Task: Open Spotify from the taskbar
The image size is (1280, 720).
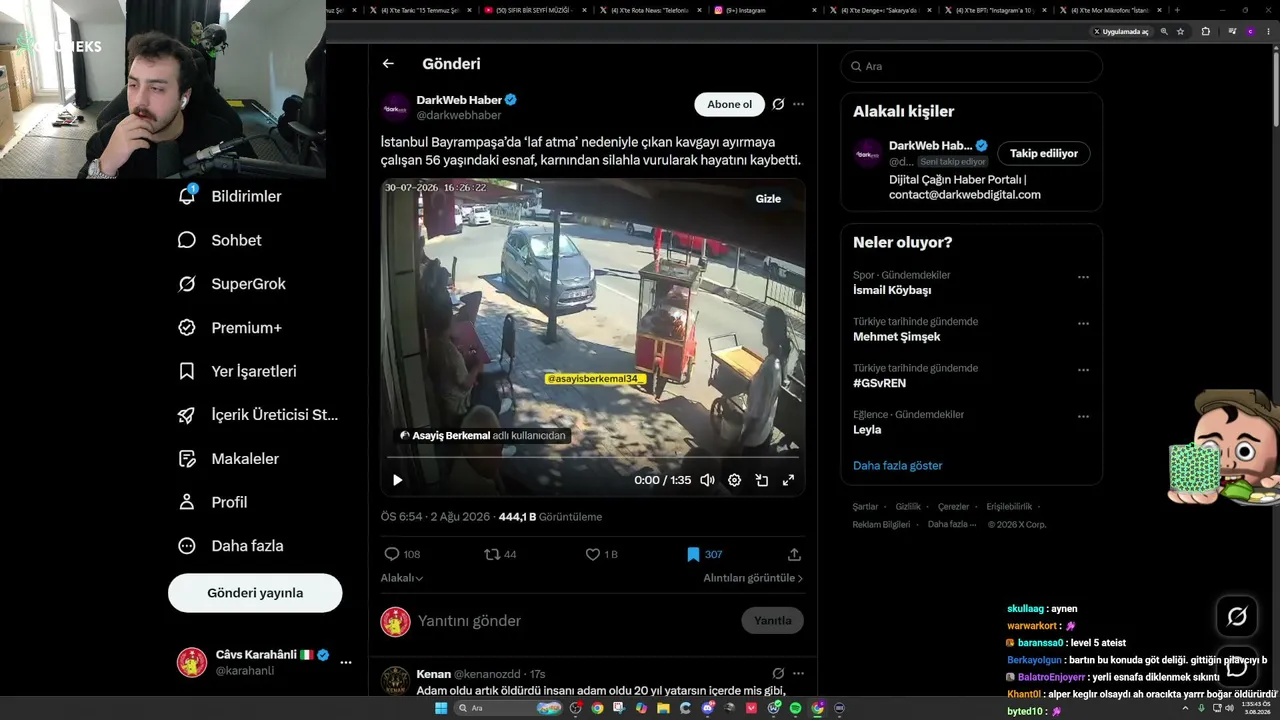Action: pos(796,708)
